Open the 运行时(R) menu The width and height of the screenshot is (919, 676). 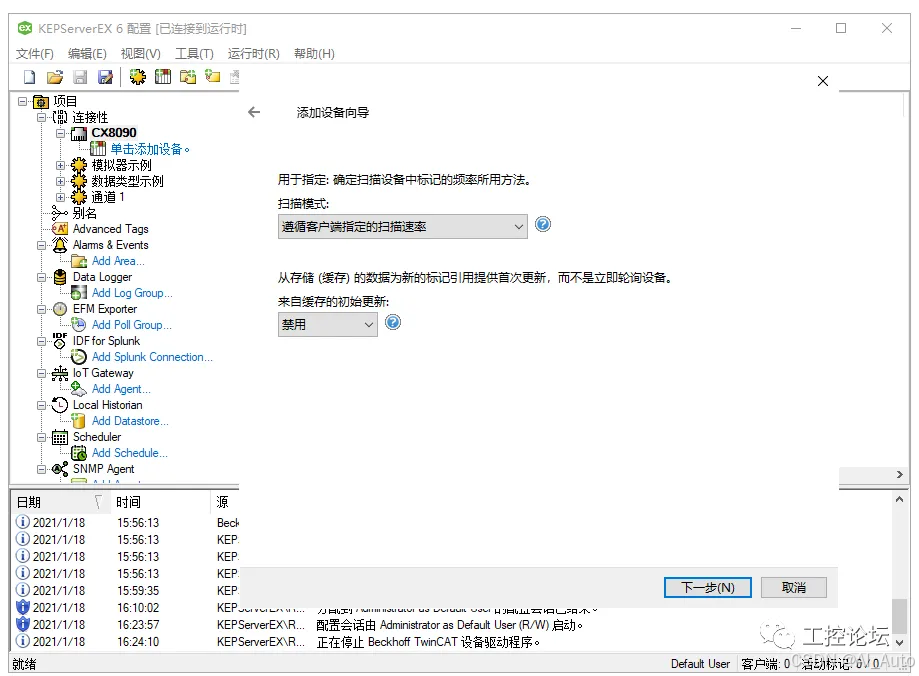[x=254, y=53]
